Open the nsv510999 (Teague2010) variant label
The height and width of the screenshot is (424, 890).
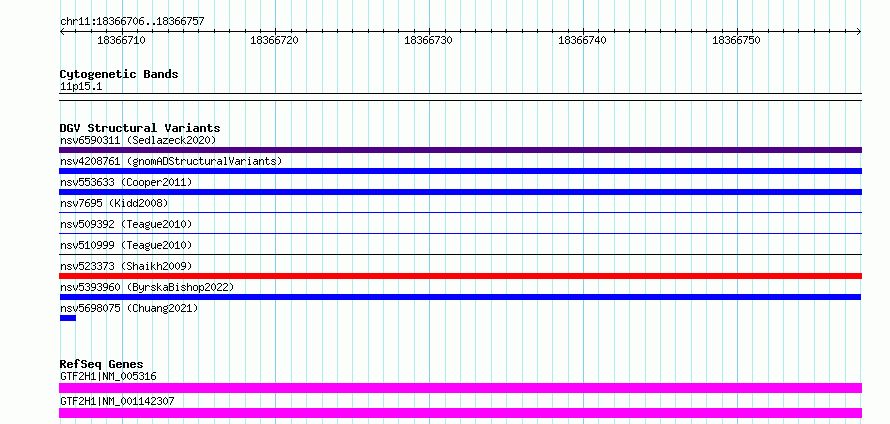pos(126,245)
